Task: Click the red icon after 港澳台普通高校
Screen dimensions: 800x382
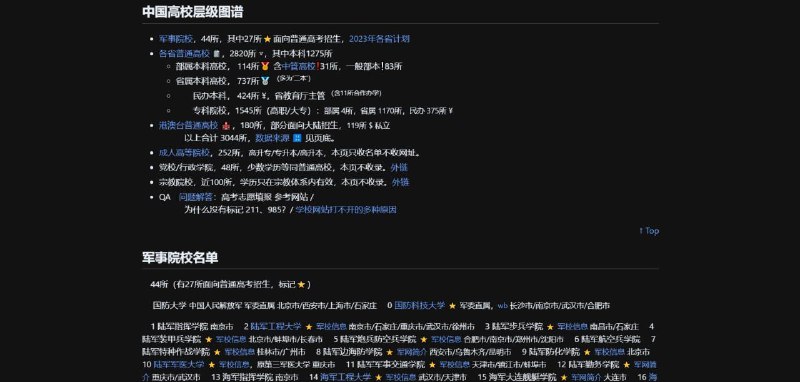Action: coord(226,125)
